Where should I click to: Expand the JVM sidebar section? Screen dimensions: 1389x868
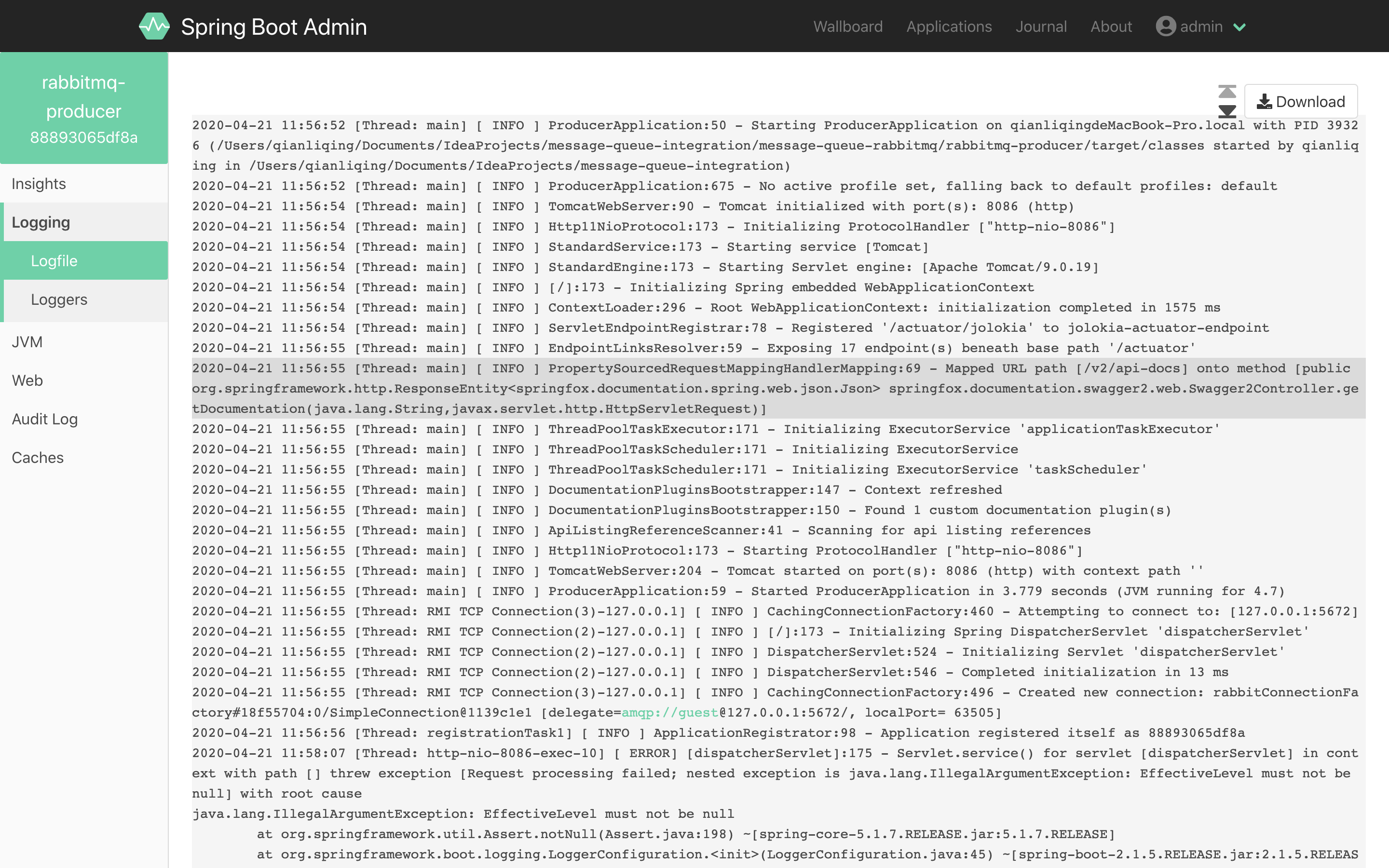pyautogui.click(x=27, y=341)
